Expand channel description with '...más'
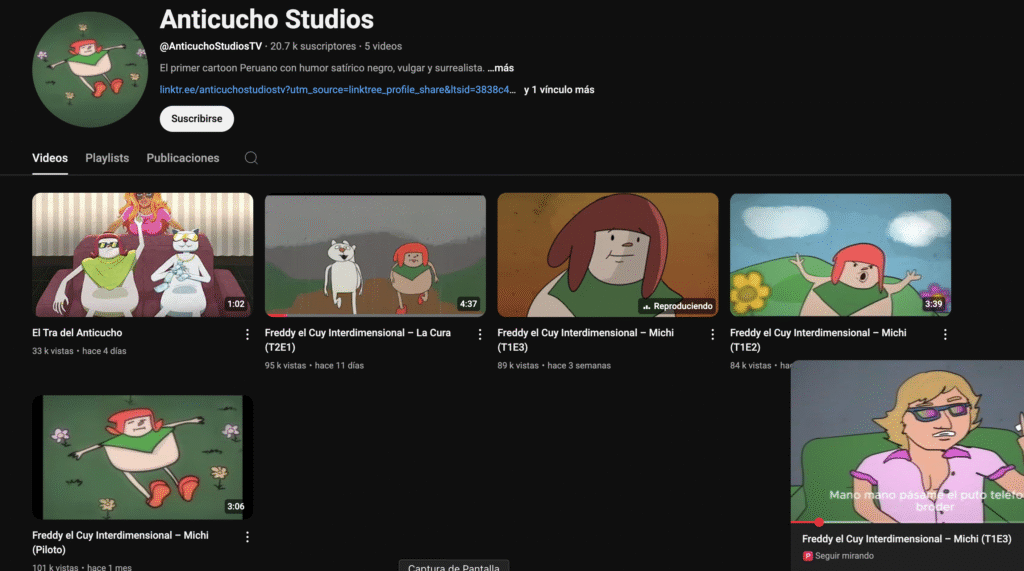 coord(501,68)
